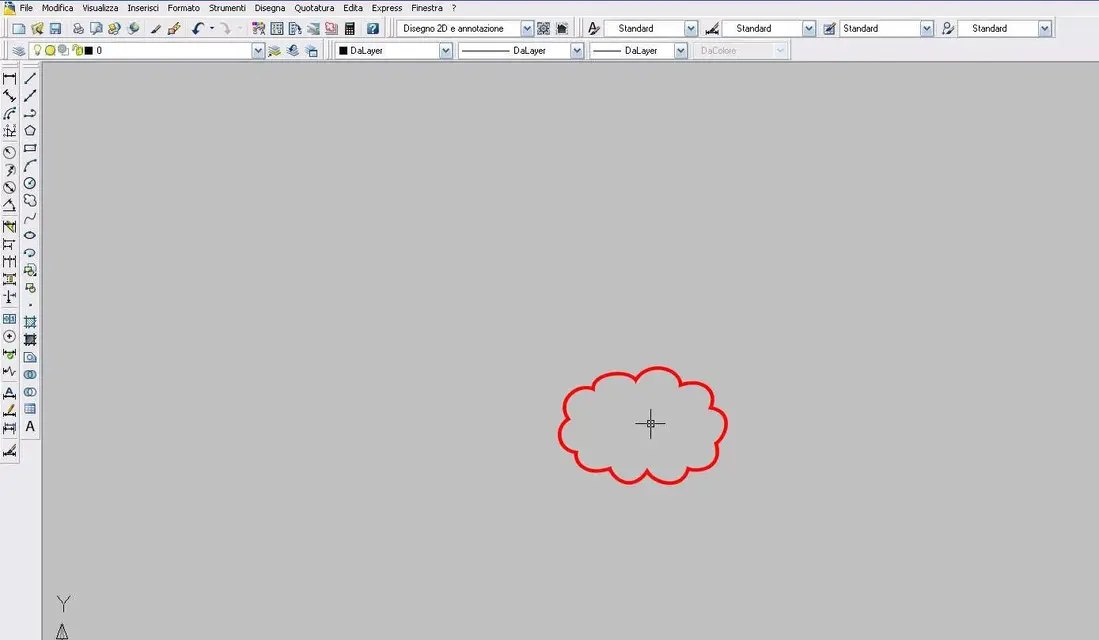Toggle layer 0 on/off lightbulb

coord(38,50)
